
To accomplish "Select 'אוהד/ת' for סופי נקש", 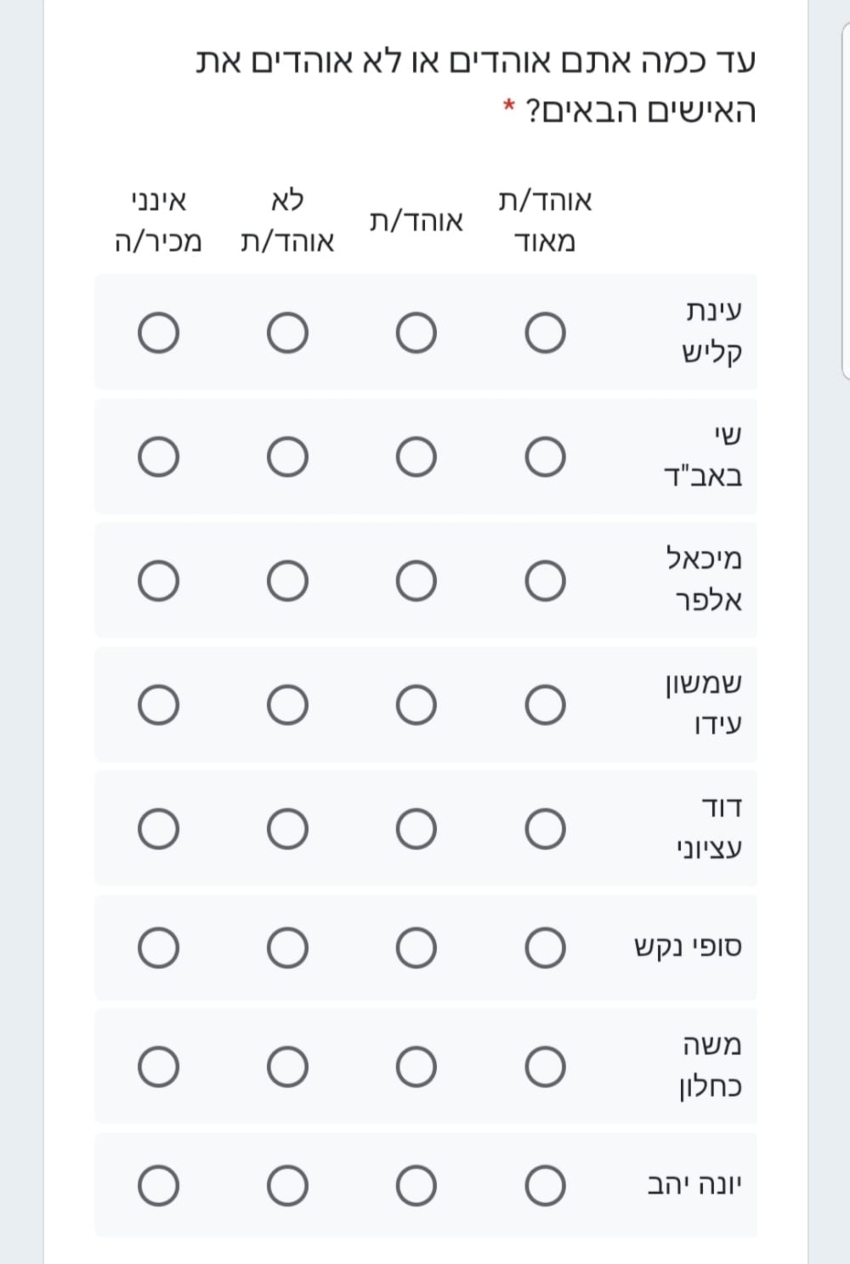I will pyautogui.click(x=416, y=947).
